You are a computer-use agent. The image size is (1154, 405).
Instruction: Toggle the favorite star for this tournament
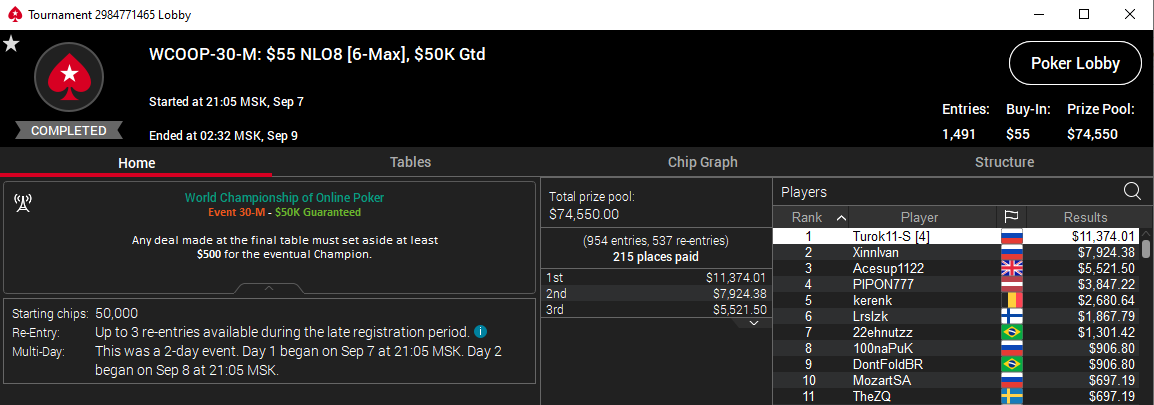(11, 44)
